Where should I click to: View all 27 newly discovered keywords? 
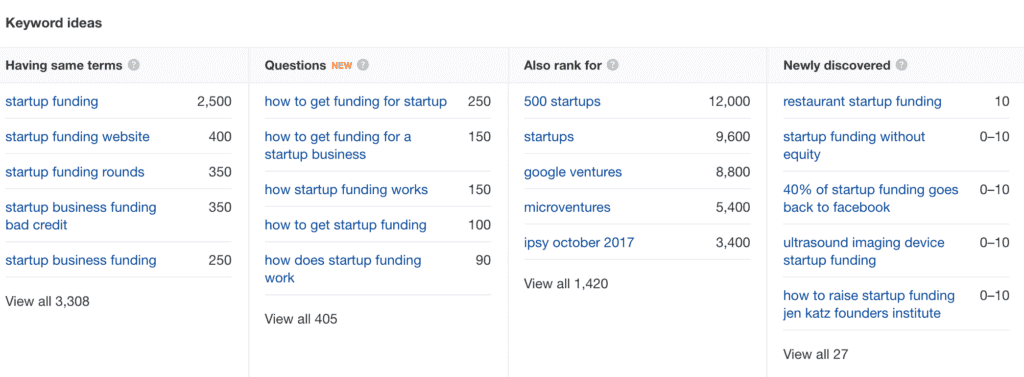[815, 354]
